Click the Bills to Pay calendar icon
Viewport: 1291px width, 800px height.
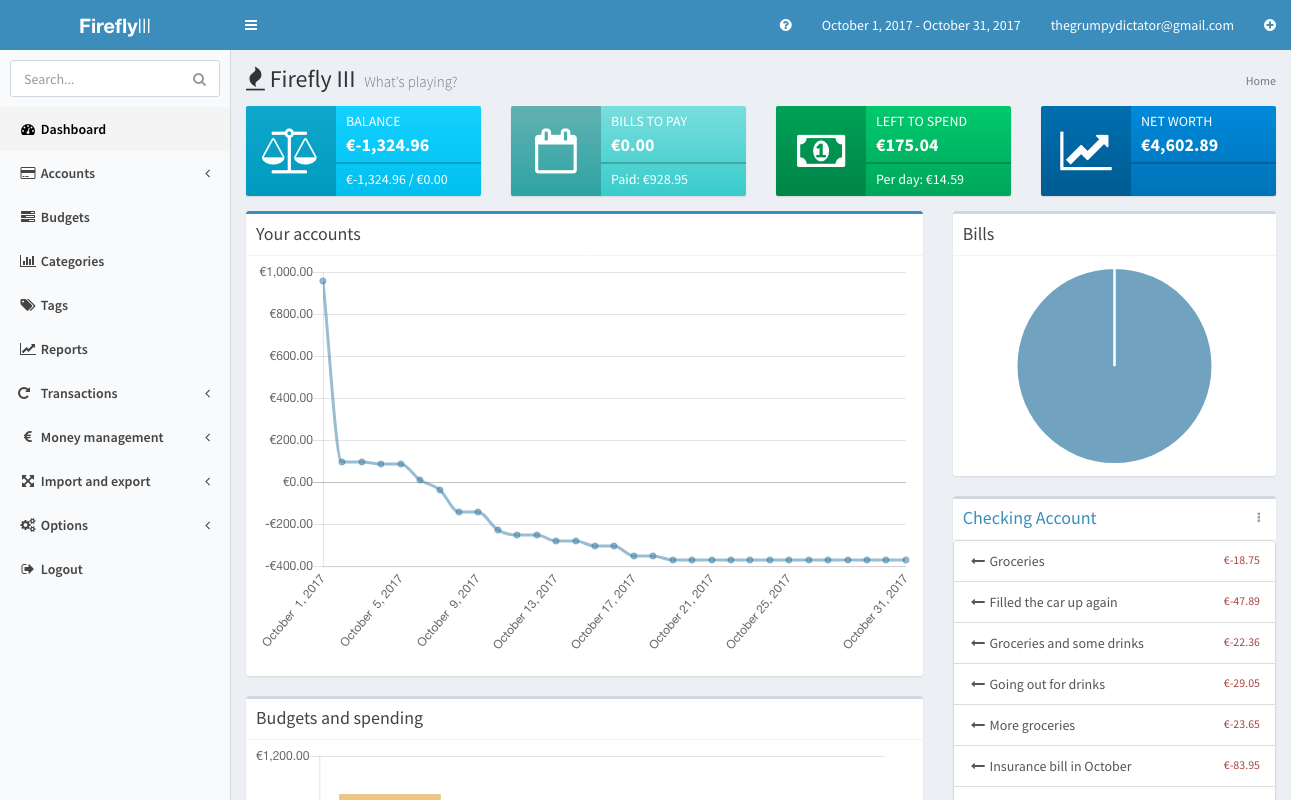coord(556,151)
